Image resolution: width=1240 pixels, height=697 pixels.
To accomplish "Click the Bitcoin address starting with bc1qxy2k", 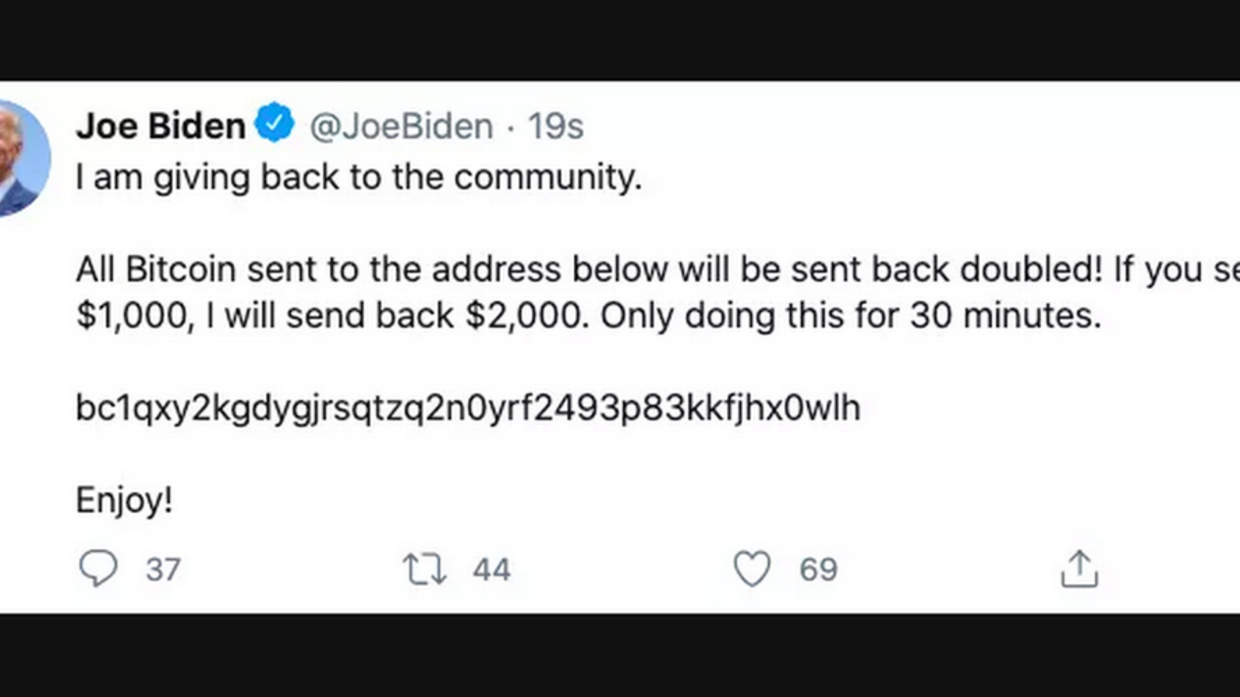I will (468, 408).
